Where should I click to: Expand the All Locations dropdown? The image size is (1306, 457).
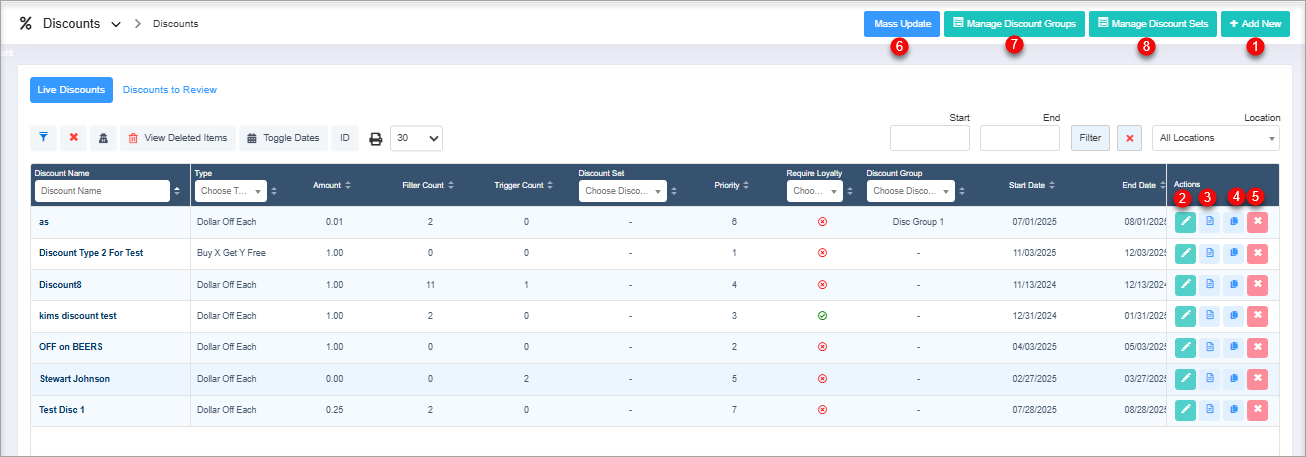(x=1215, y=138)
